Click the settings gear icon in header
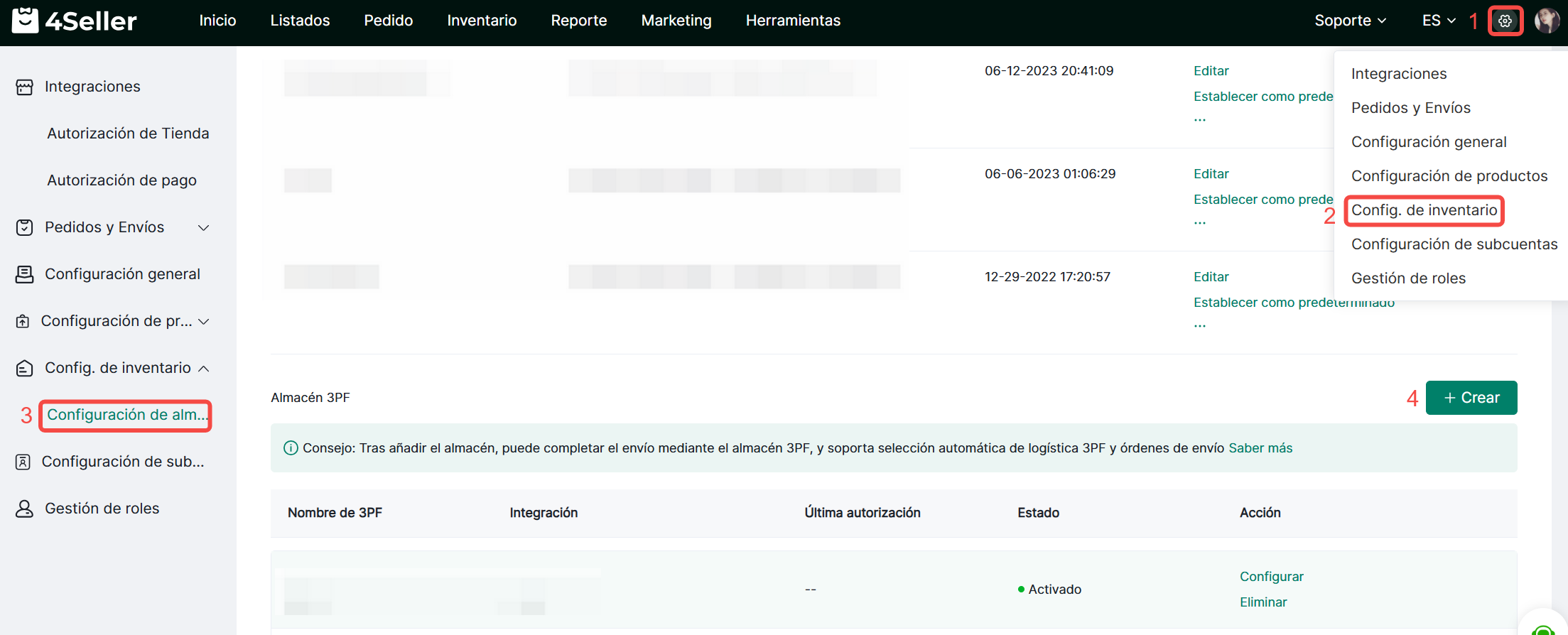Image resolution: width=1568 pixels, height=635 pixels. 1505,21
